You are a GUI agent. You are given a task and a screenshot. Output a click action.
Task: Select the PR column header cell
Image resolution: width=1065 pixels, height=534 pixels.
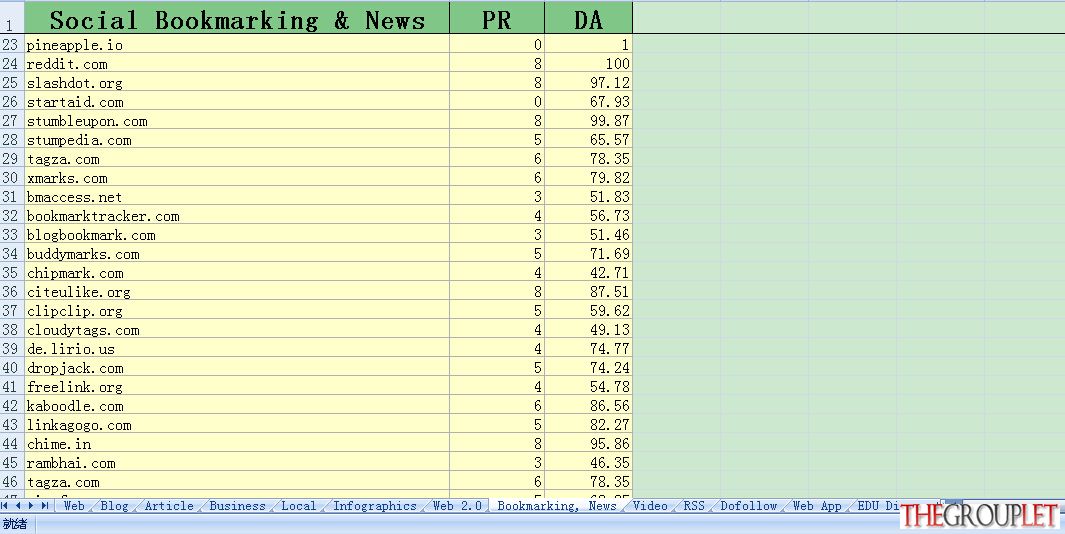point(497,18)
